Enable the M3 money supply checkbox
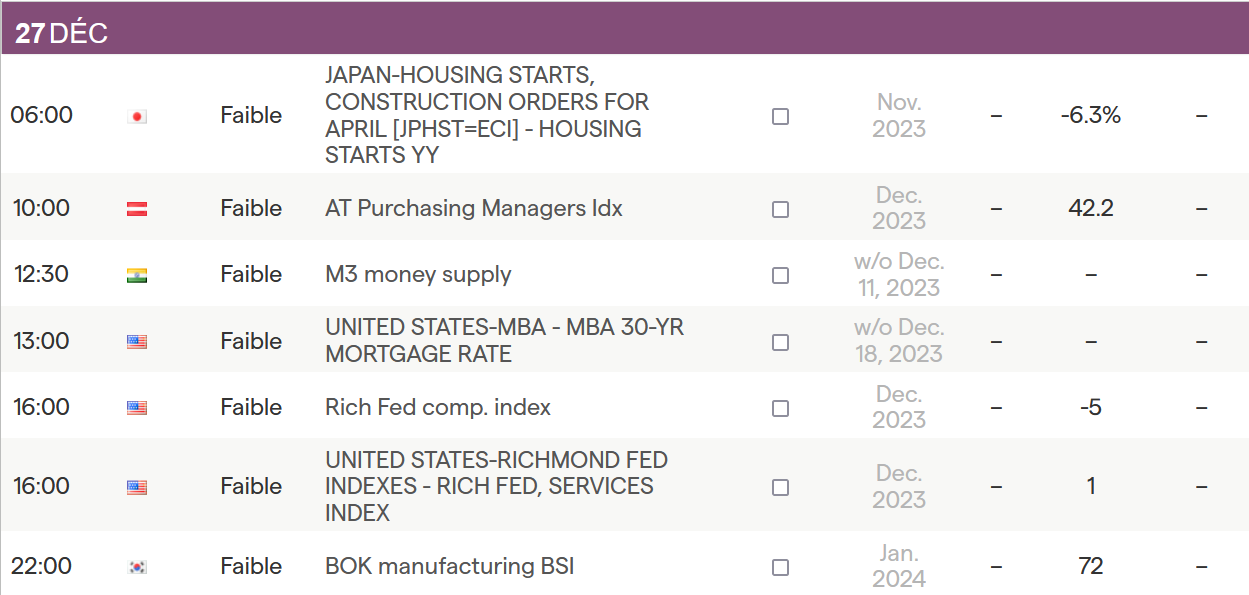The image size is (1249, 595). coord(780,275)
